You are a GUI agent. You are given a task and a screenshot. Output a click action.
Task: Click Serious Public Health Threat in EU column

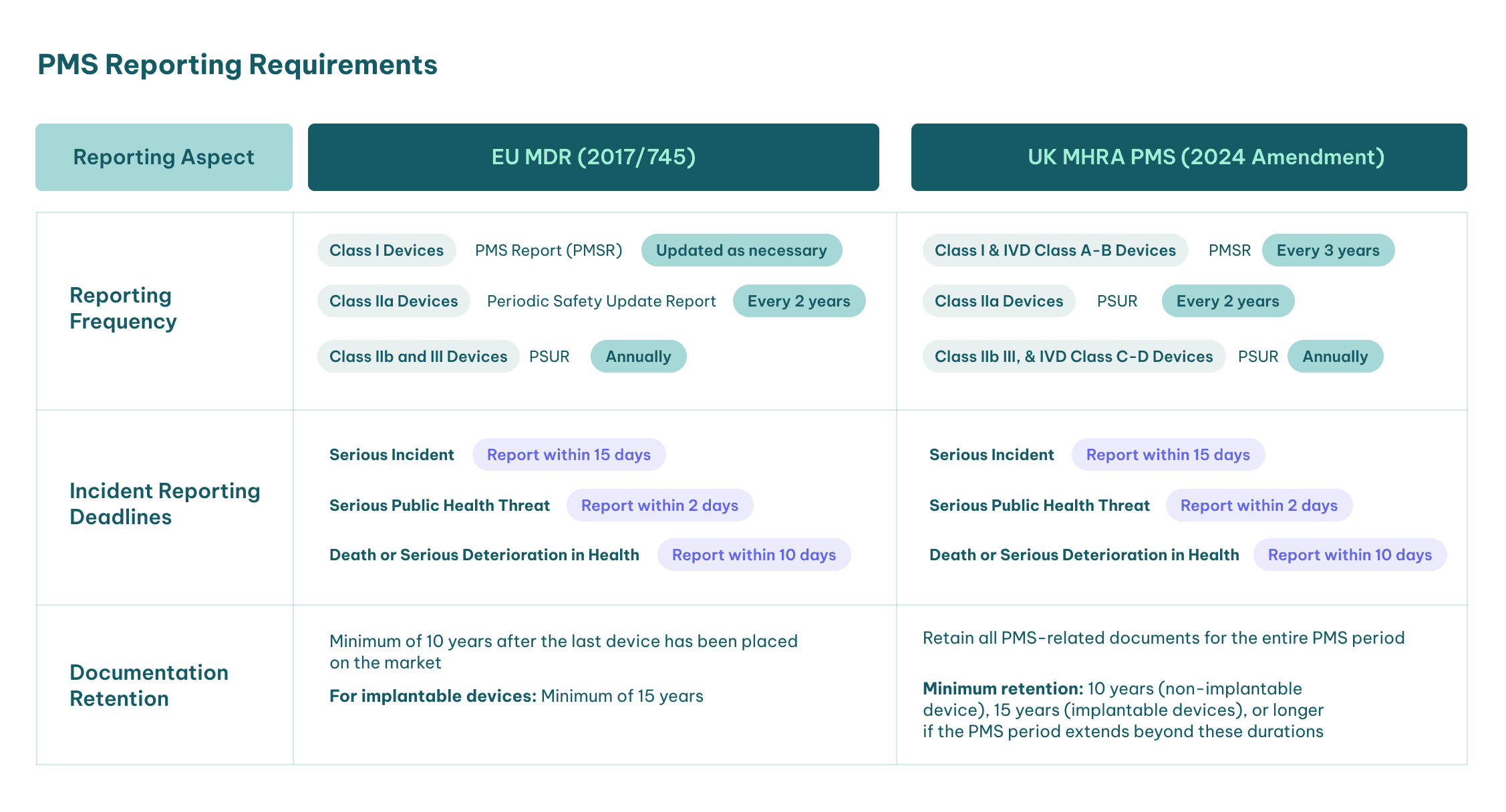(440, 505)
